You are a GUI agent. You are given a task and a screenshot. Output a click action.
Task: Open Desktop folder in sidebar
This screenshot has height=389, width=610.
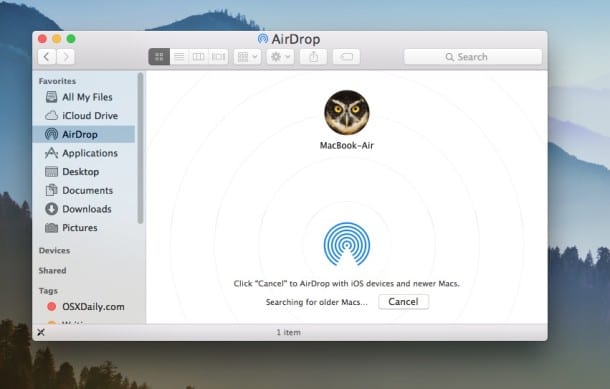tap(84, 172)
